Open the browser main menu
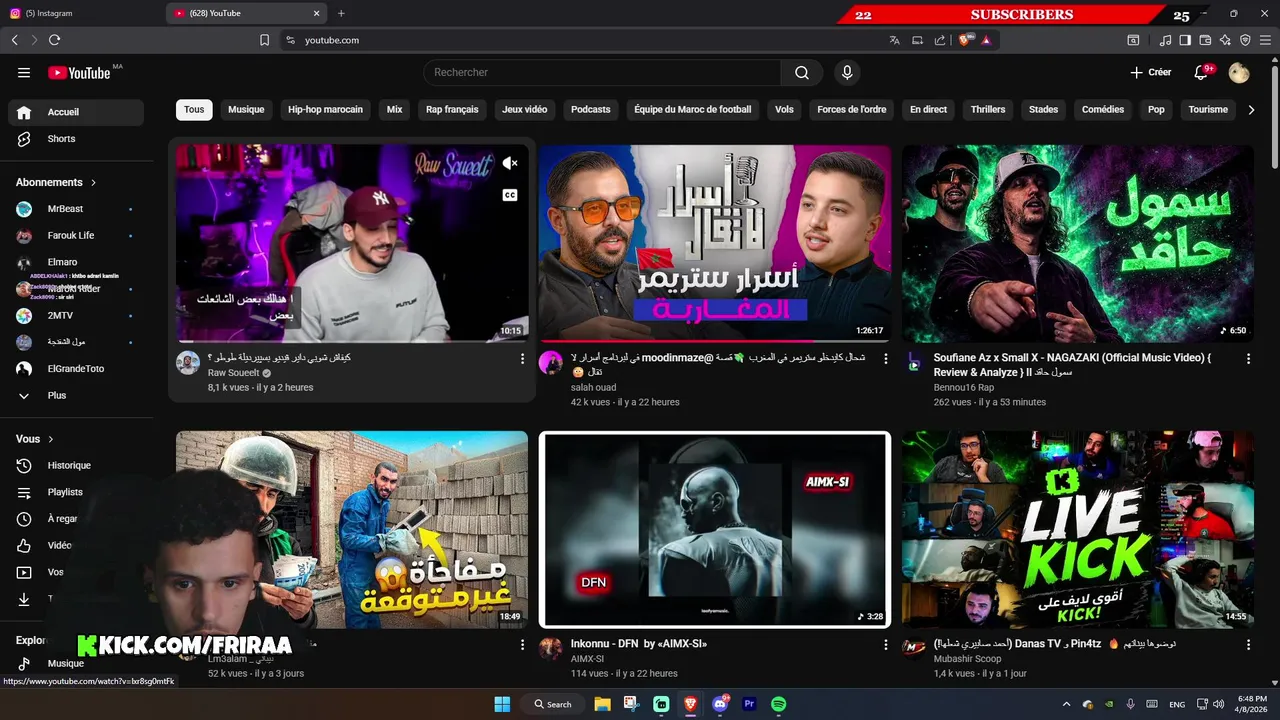This screenshot has width=1280, height=720. tap(1265, 40)
